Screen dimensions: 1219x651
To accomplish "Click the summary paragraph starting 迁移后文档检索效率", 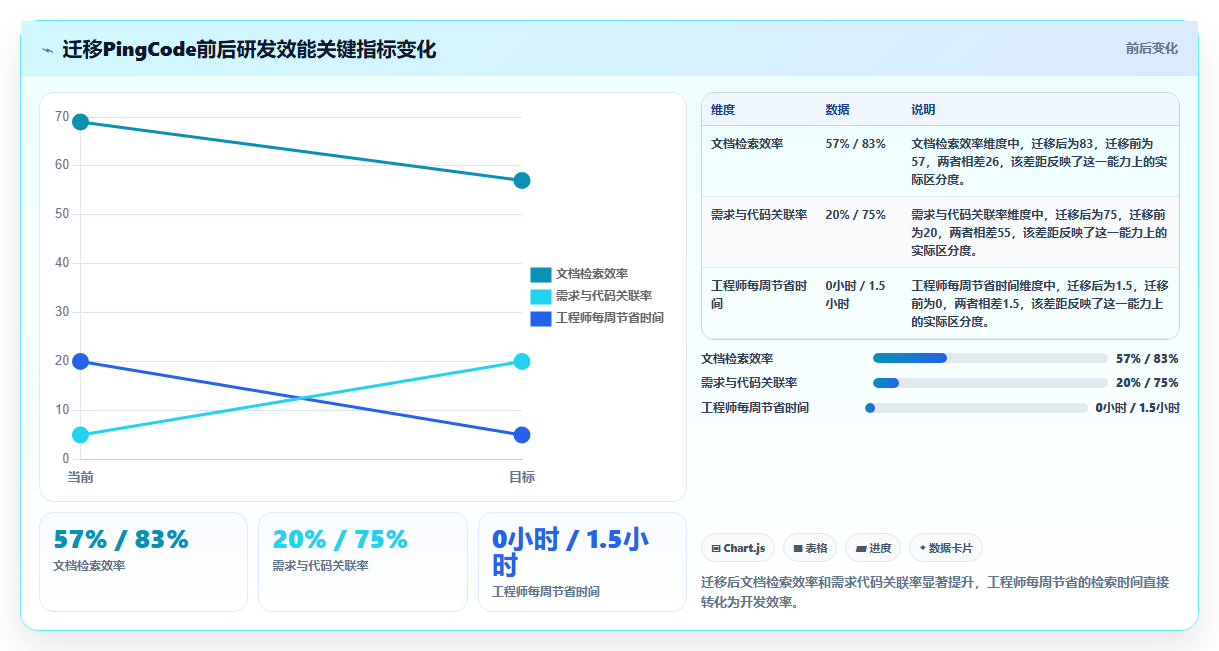I will [935, 592].
